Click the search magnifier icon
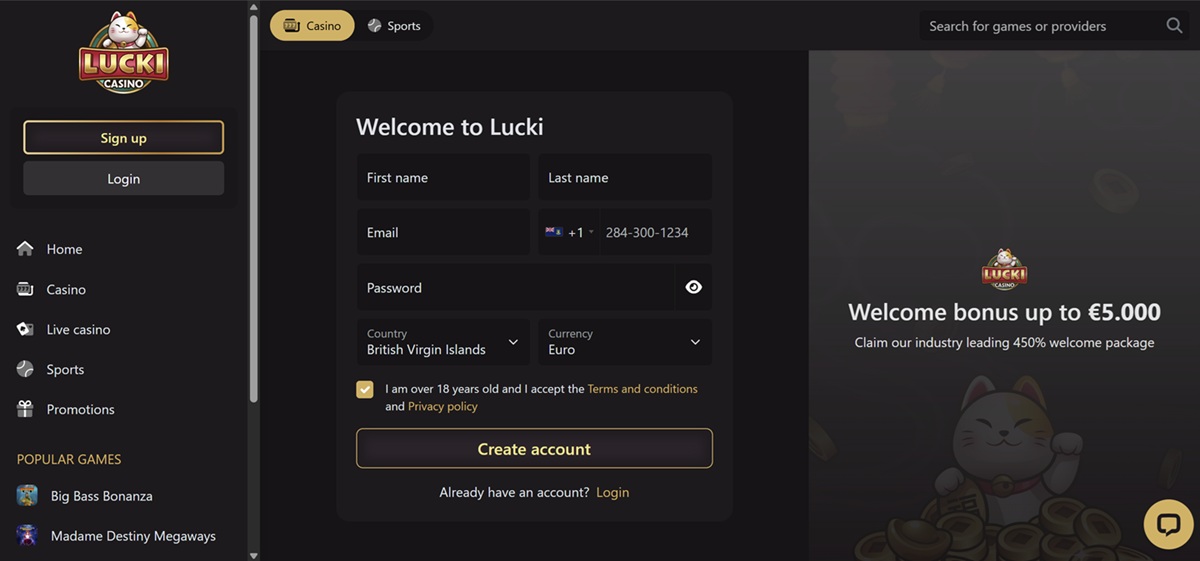 pyautogui.click(x=1174, y=26)
